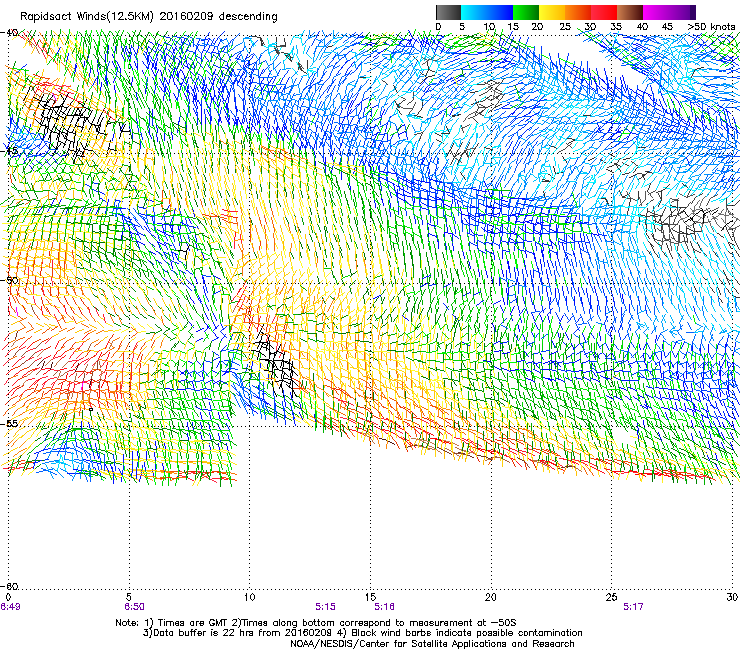The width and height of the screenshot is (740, 650).
Task: Pick the gray 0-5 knots legend swatch
Action: click(448, 12)
